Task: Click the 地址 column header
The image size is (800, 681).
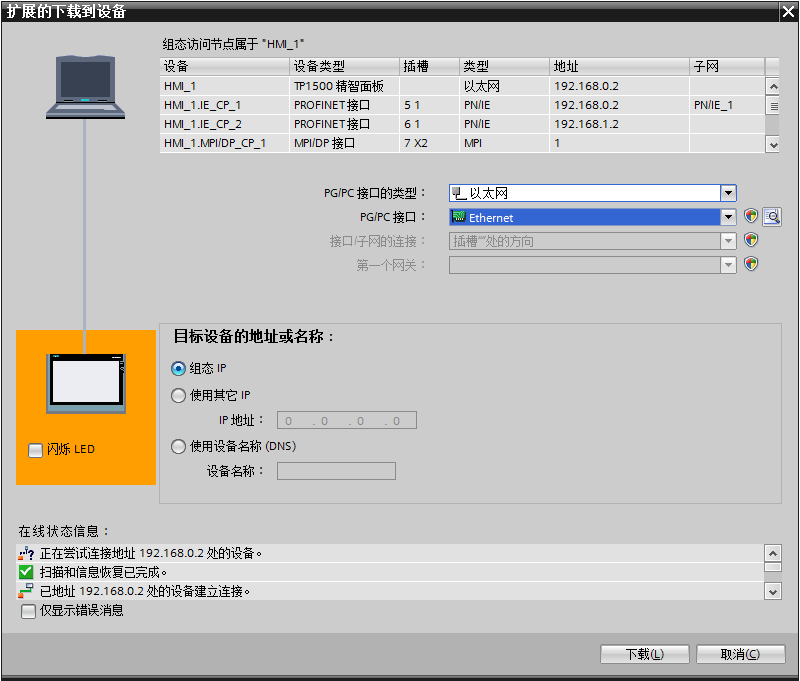Action: click(x=619, y=66)
